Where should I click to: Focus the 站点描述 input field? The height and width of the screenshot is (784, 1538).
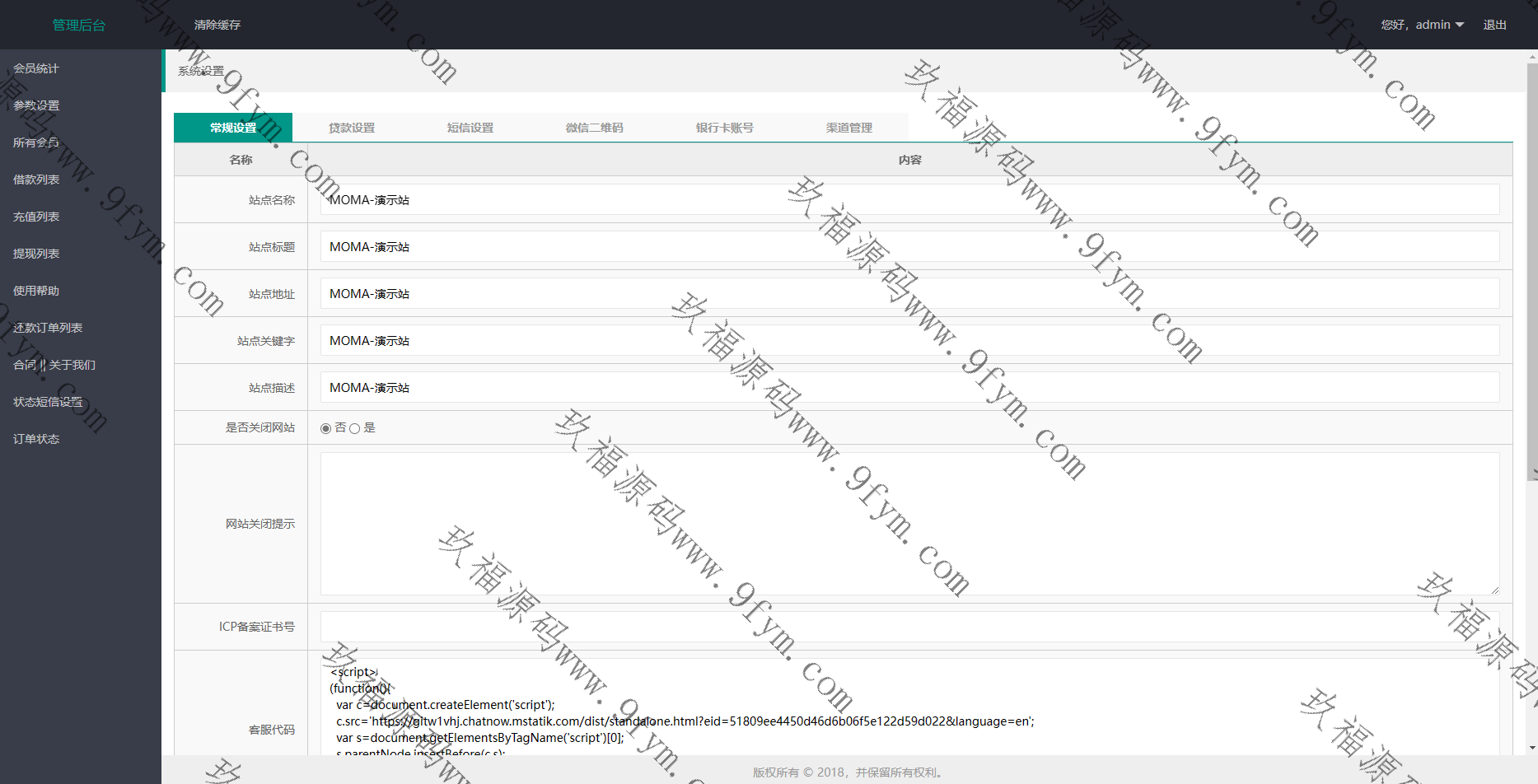[909, 387]
